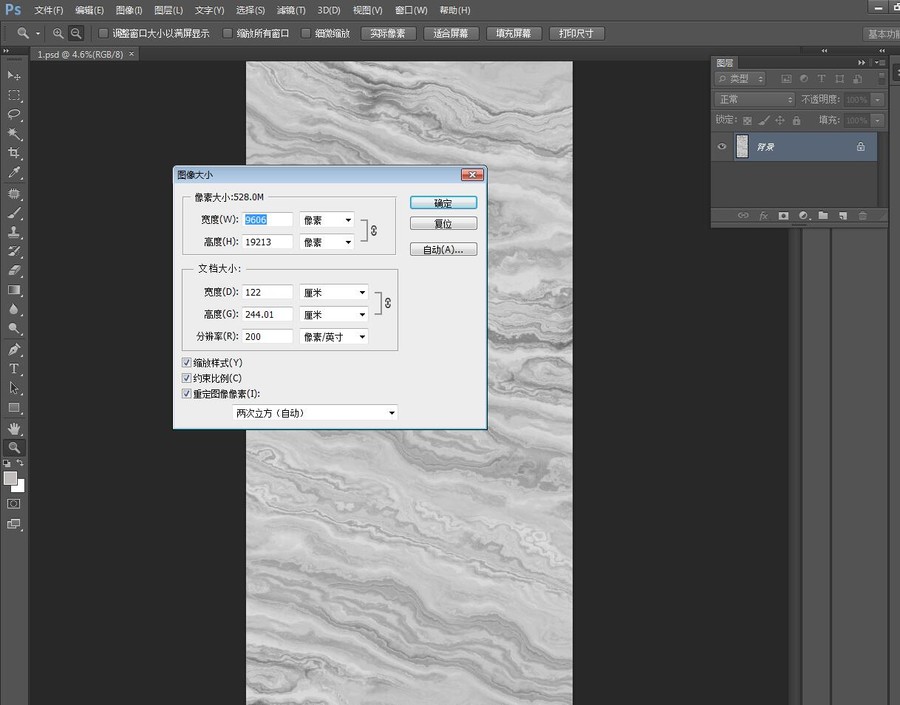This screenshot has width=900, height=705.
Task: Add a layer mask
Action: coord(783,215)
